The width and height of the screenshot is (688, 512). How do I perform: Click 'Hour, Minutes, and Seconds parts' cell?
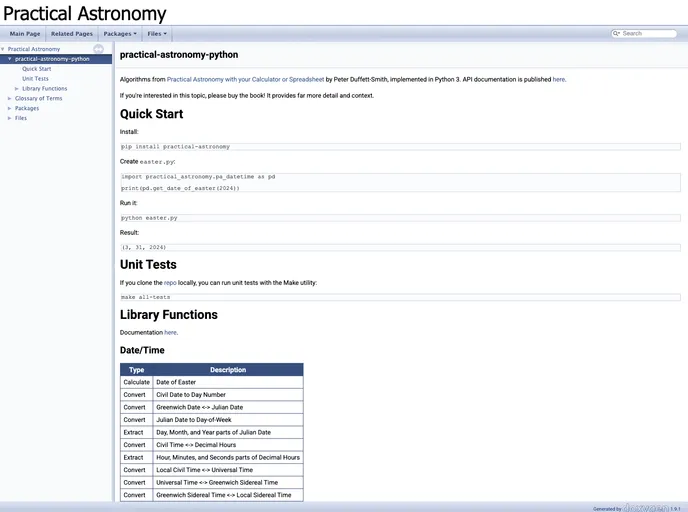coord(228,457)
